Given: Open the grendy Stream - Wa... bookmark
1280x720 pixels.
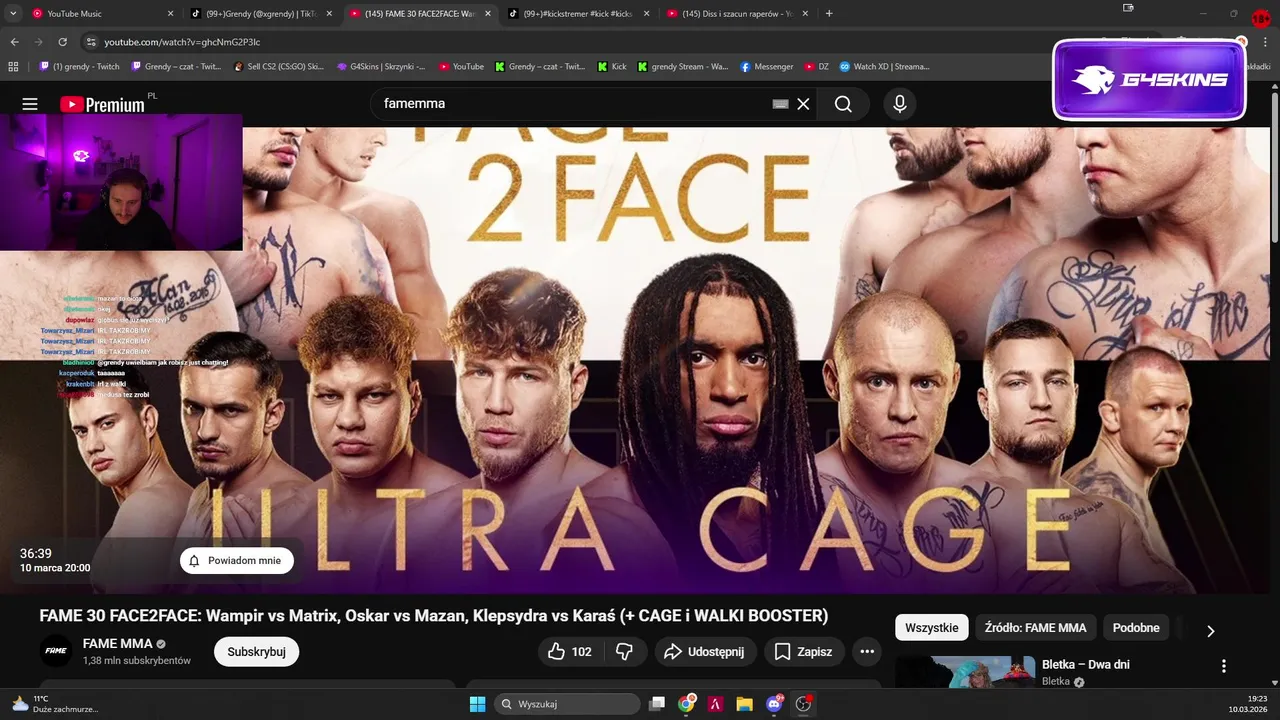Looking at the screenshot, I should coord(683,67).
